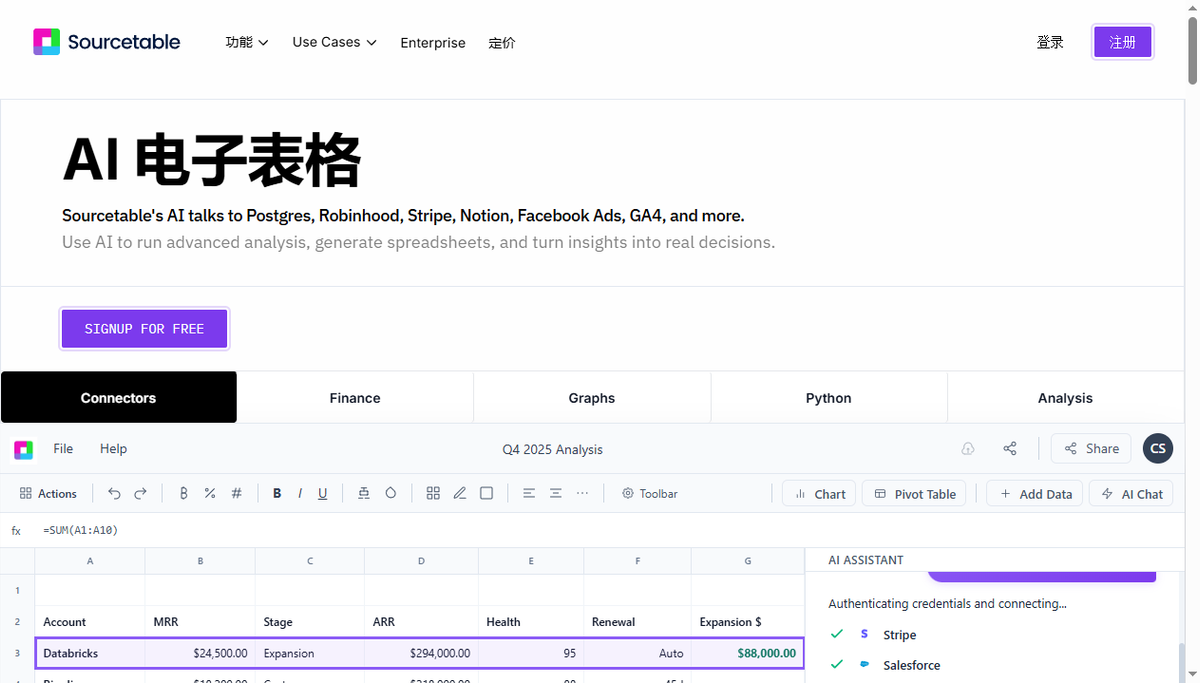Center align text with the alignment icon

pos(556,494)
